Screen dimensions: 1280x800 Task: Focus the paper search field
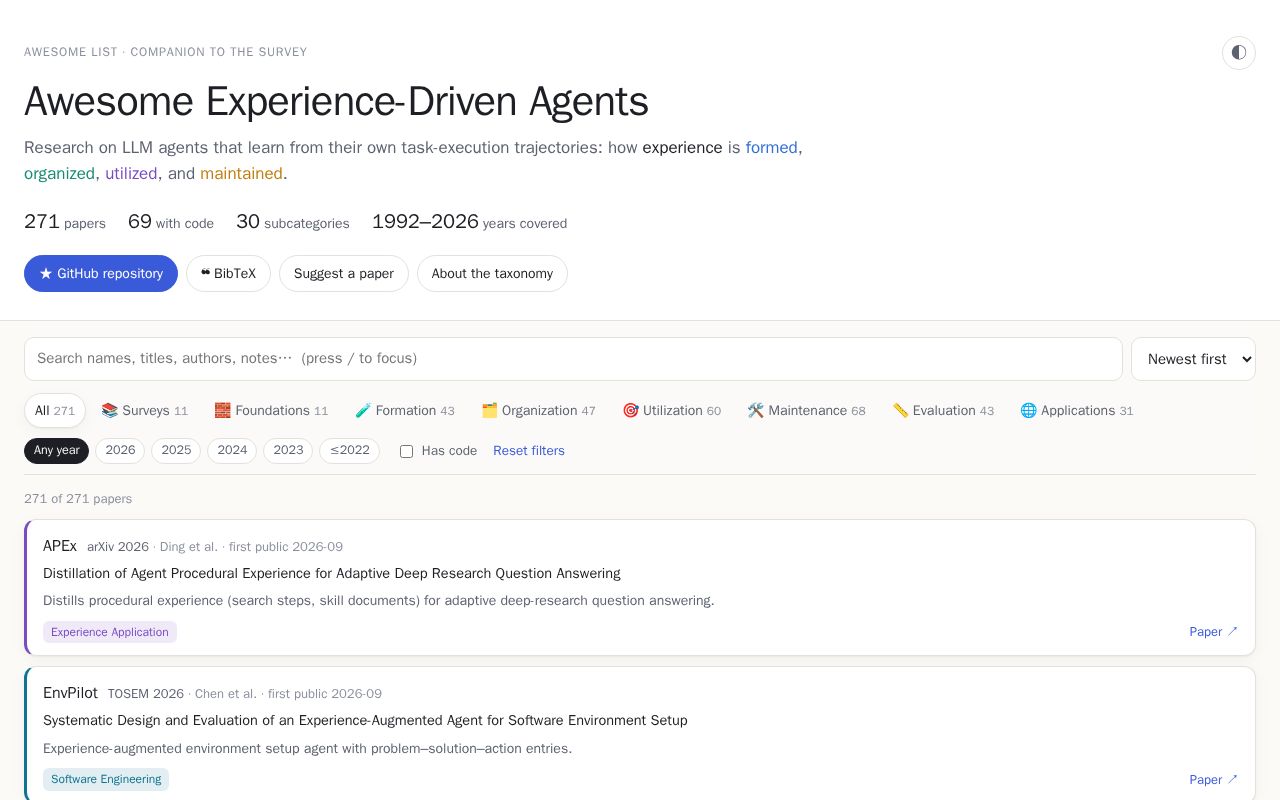[573, 359]
